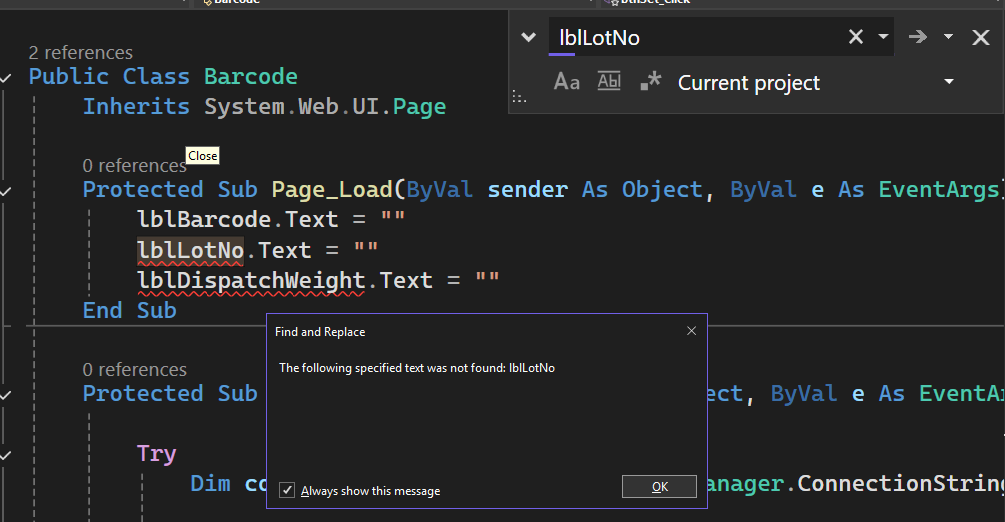Open 0 references link above second Sub
This screenshot has height=522, width=1005.
click(x=134, y=369)
